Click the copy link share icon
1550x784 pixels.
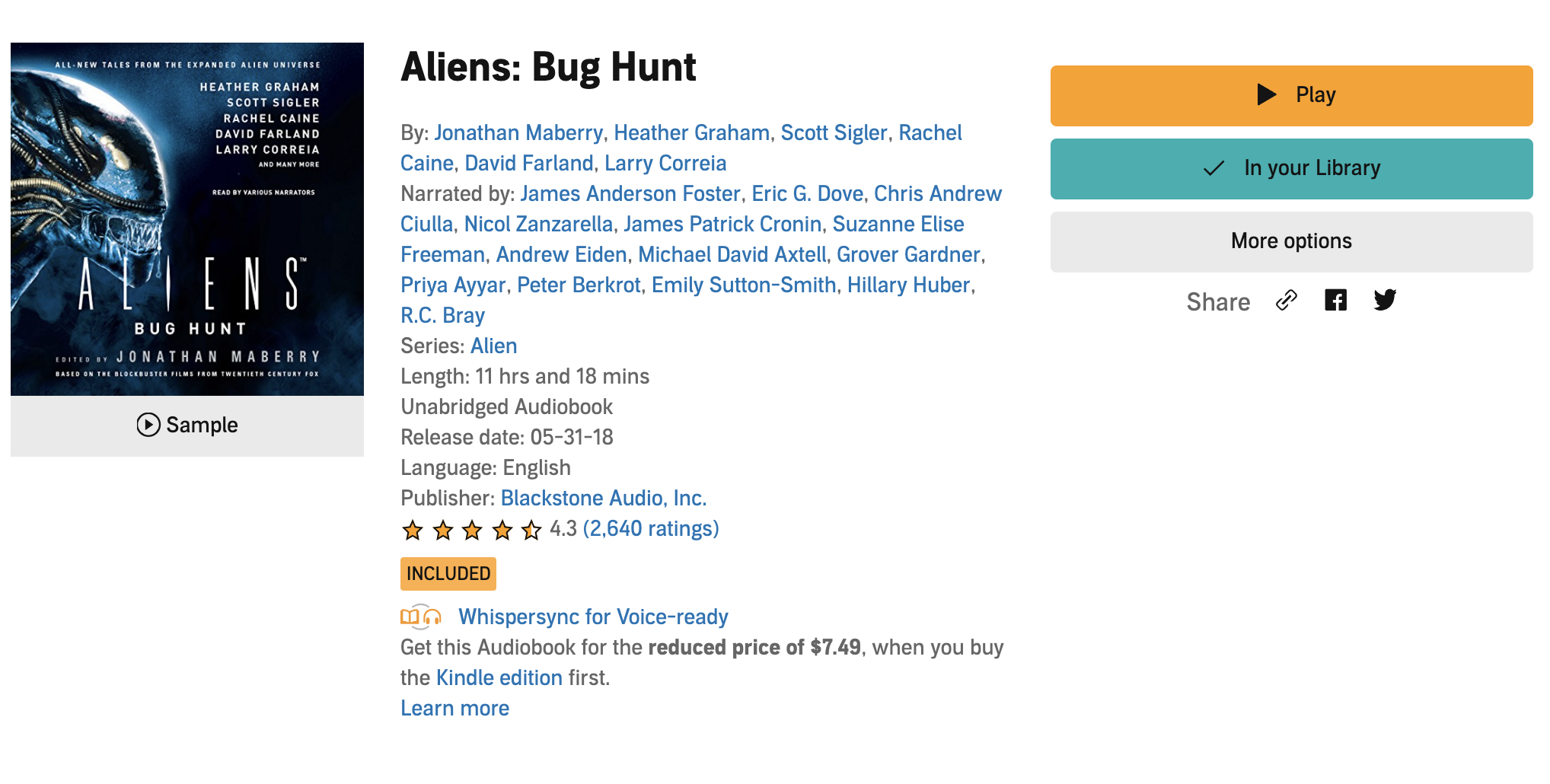pos(1286,301)
